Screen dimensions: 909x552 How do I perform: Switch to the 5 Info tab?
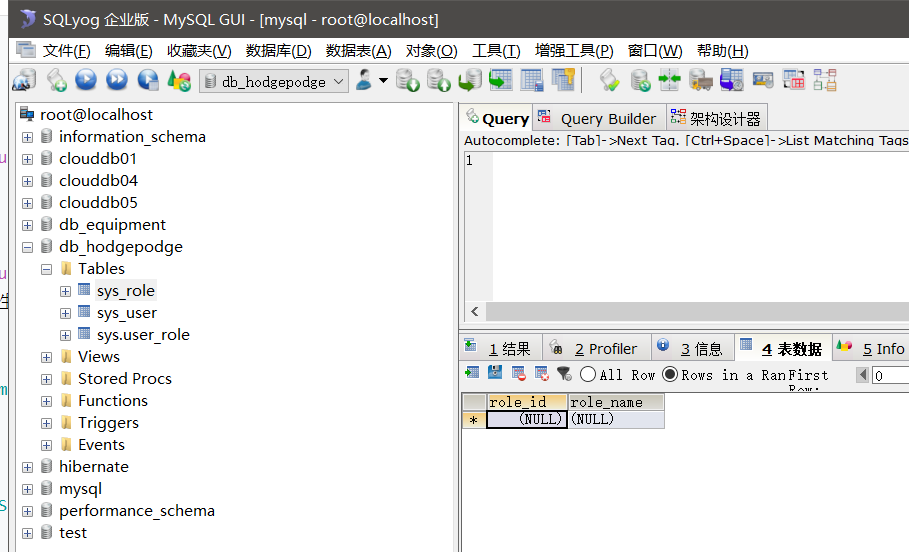tap(871, 348)
